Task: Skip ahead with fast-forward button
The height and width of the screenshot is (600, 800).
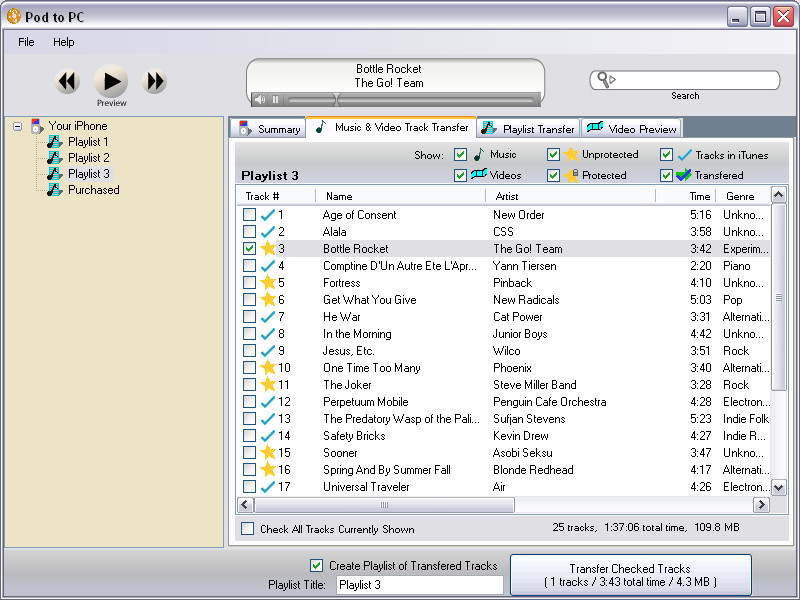Action: coord(155,81)
